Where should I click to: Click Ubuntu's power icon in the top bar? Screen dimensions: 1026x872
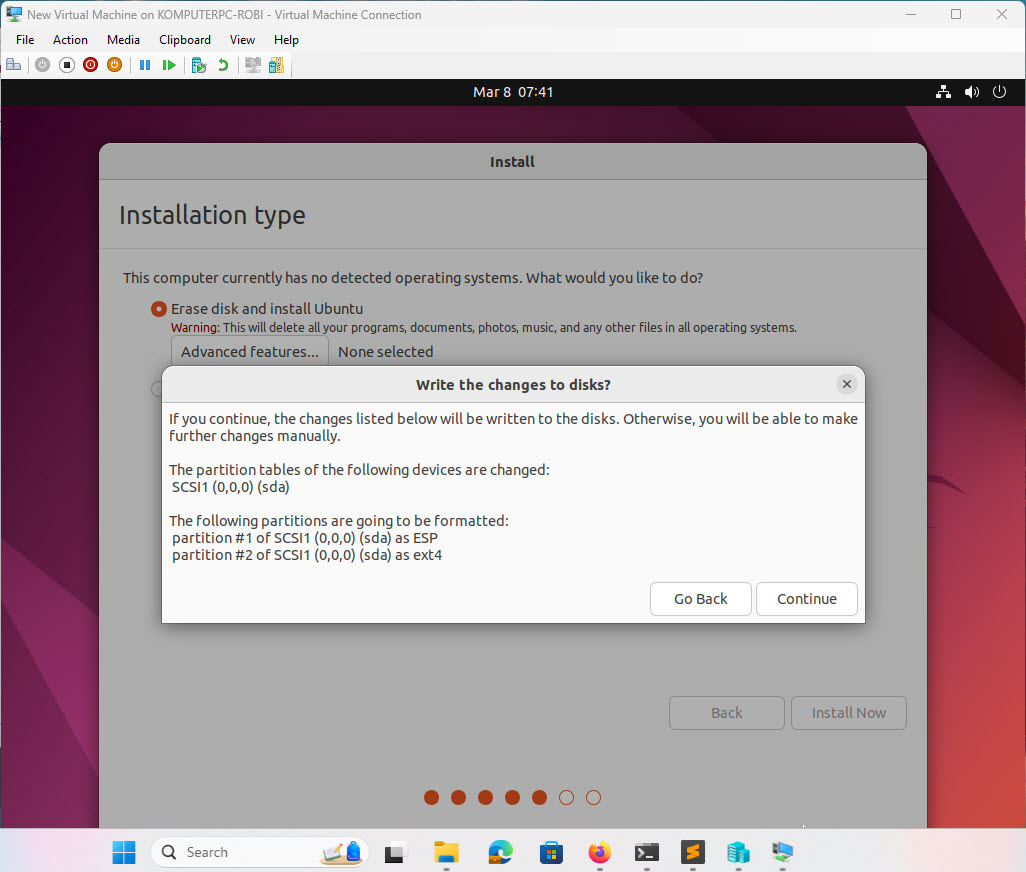pos(999,91)
